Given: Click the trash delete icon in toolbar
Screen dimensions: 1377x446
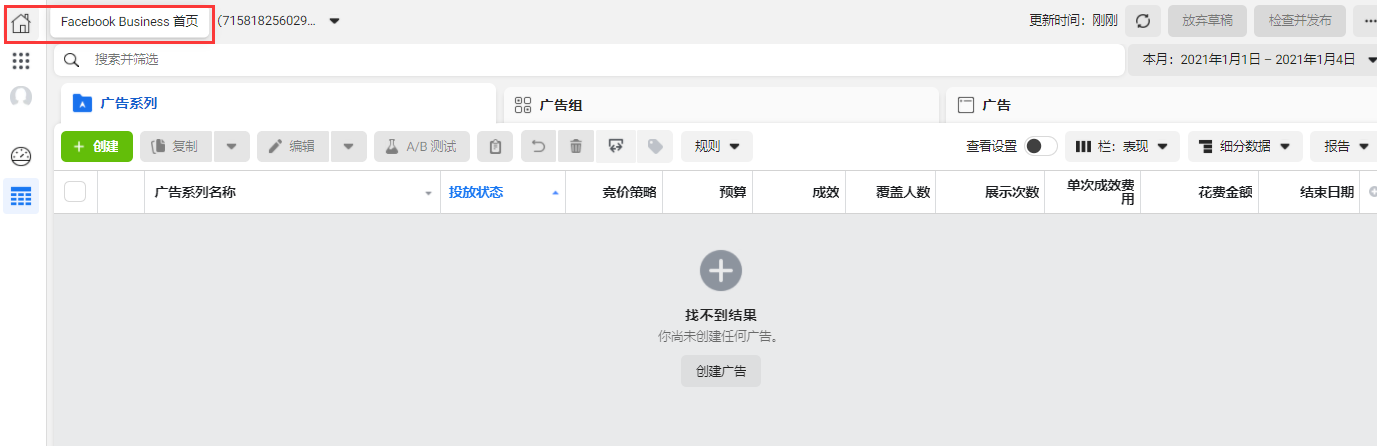Looking at the screenshot, I should point(576,147).
